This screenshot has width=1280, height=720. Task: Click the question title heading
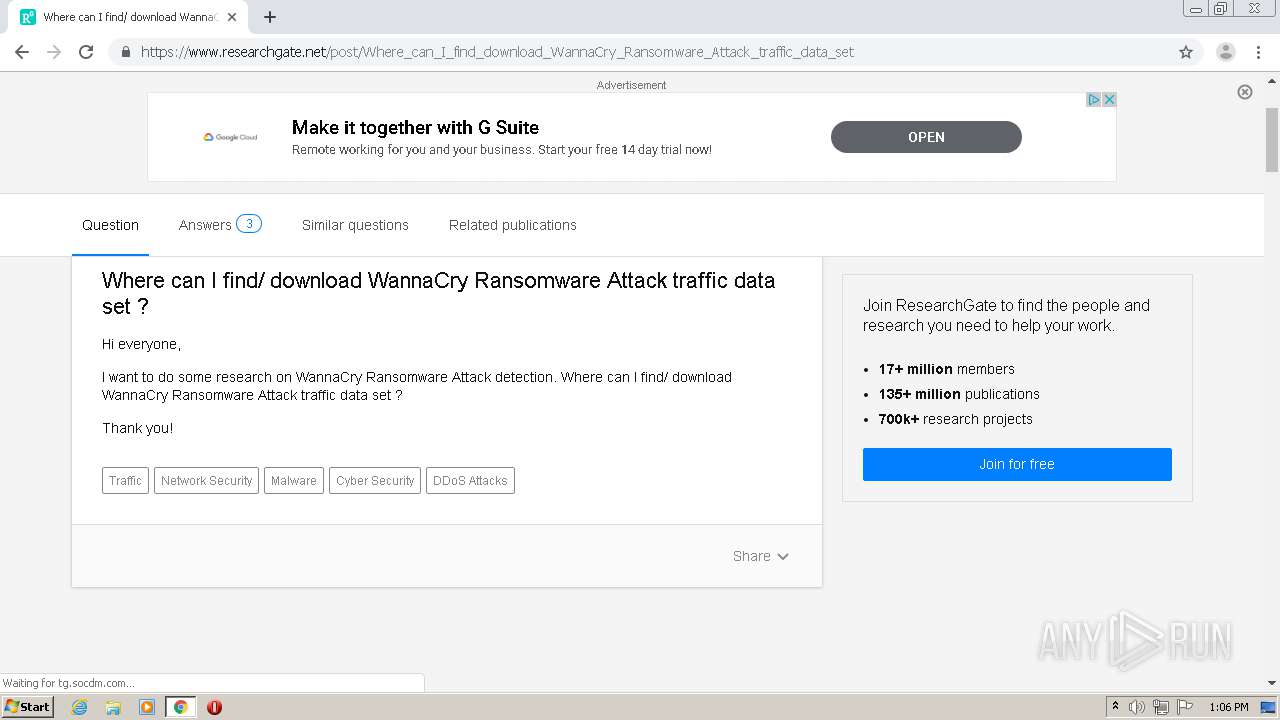(438, 293)
